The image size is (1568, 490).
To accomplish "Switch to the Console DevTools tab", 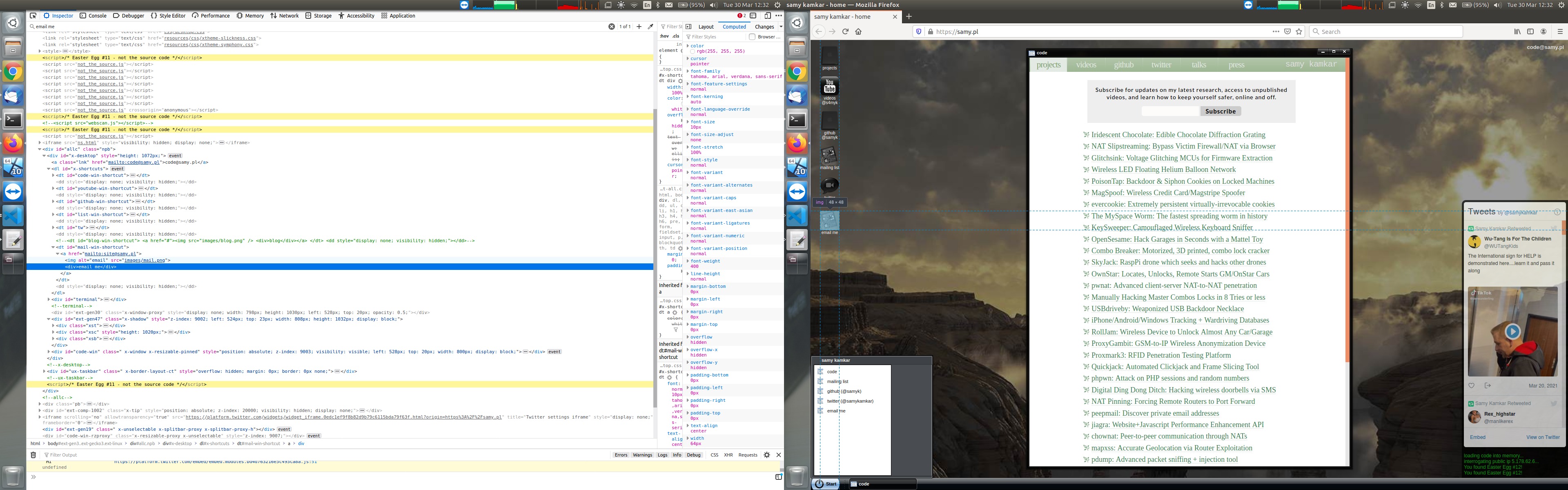I will click(x=93, y=16).
